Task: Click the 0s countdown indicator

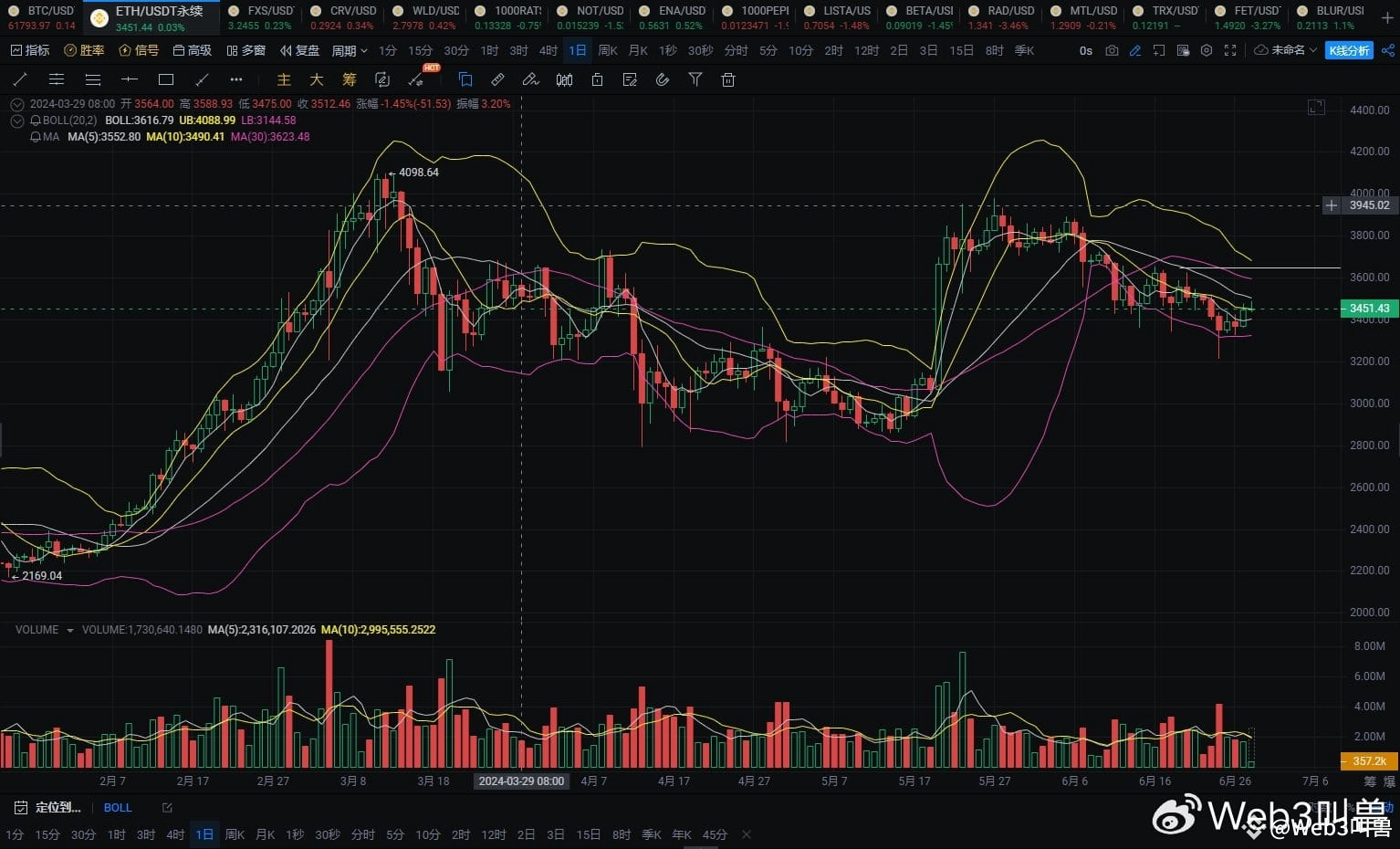Action: pos(1086,51)
